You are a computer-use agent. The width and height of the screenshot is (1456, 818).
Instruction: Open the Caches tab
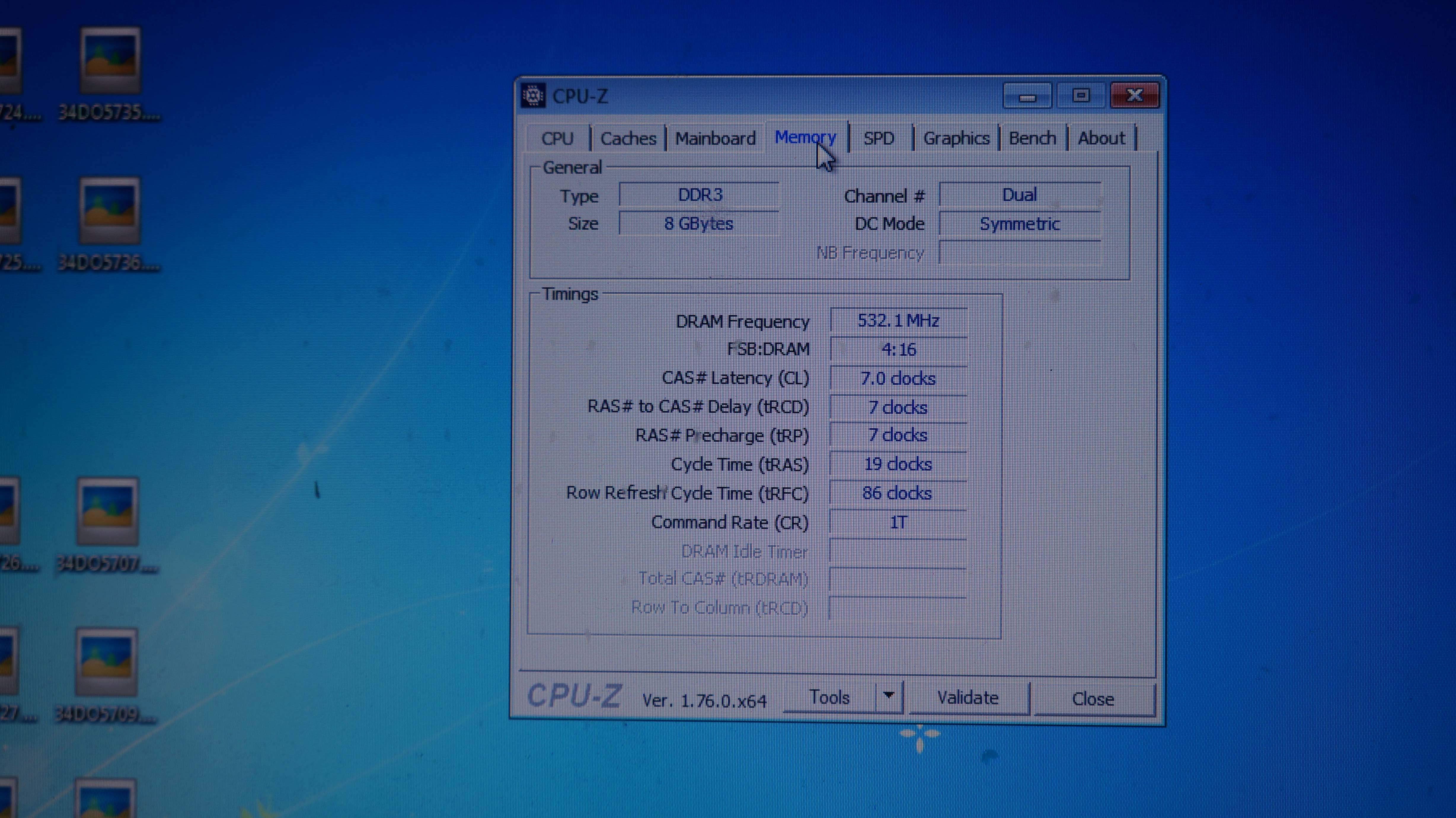628,138
